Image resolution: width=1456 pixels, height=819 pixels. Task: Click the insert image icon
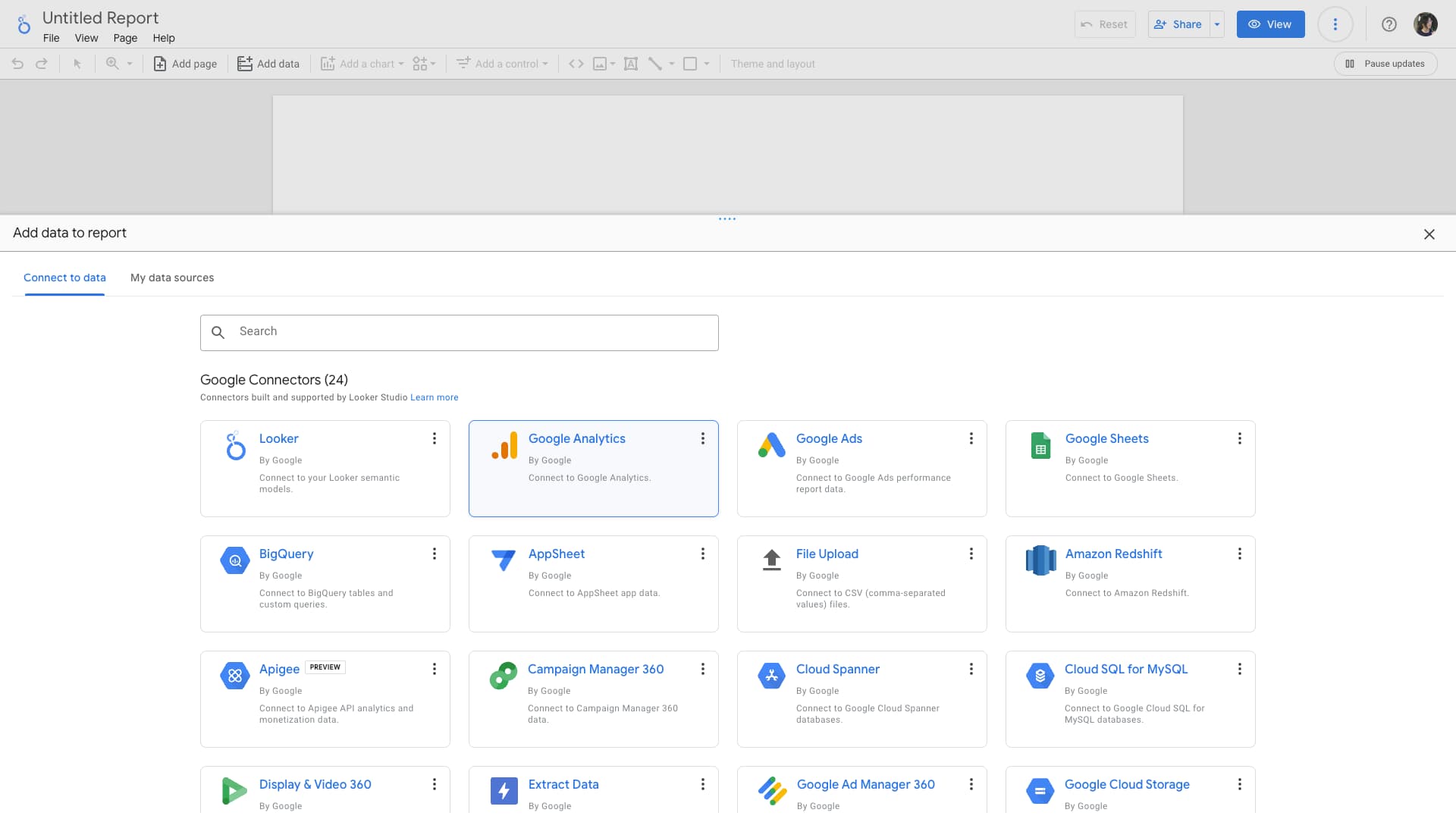[x=599, y=64]
